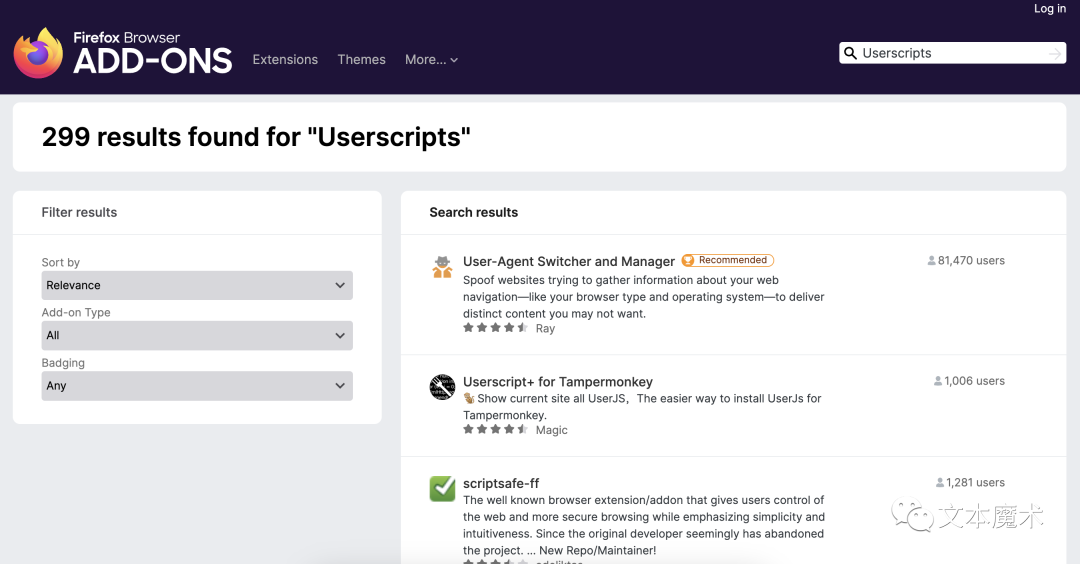The width and height of the screenshot is (1080, 564).
Task: Click the Add-on Type chevron arrow
Action: tap(340, 335)
